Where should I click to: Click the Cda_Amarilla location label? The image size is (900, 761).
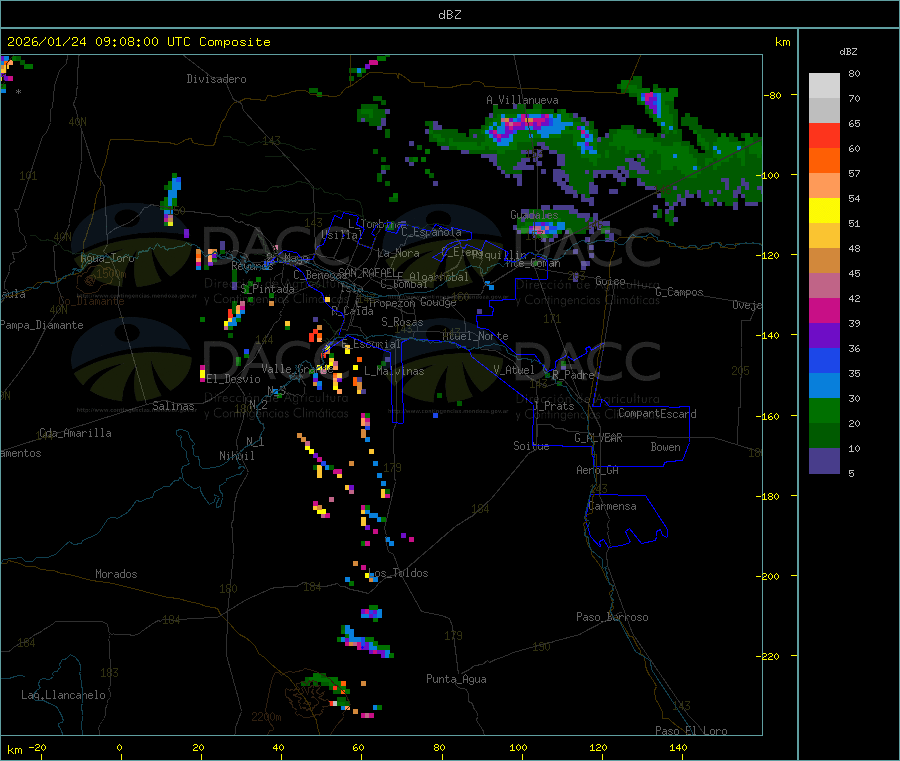(x=75, y=433)
